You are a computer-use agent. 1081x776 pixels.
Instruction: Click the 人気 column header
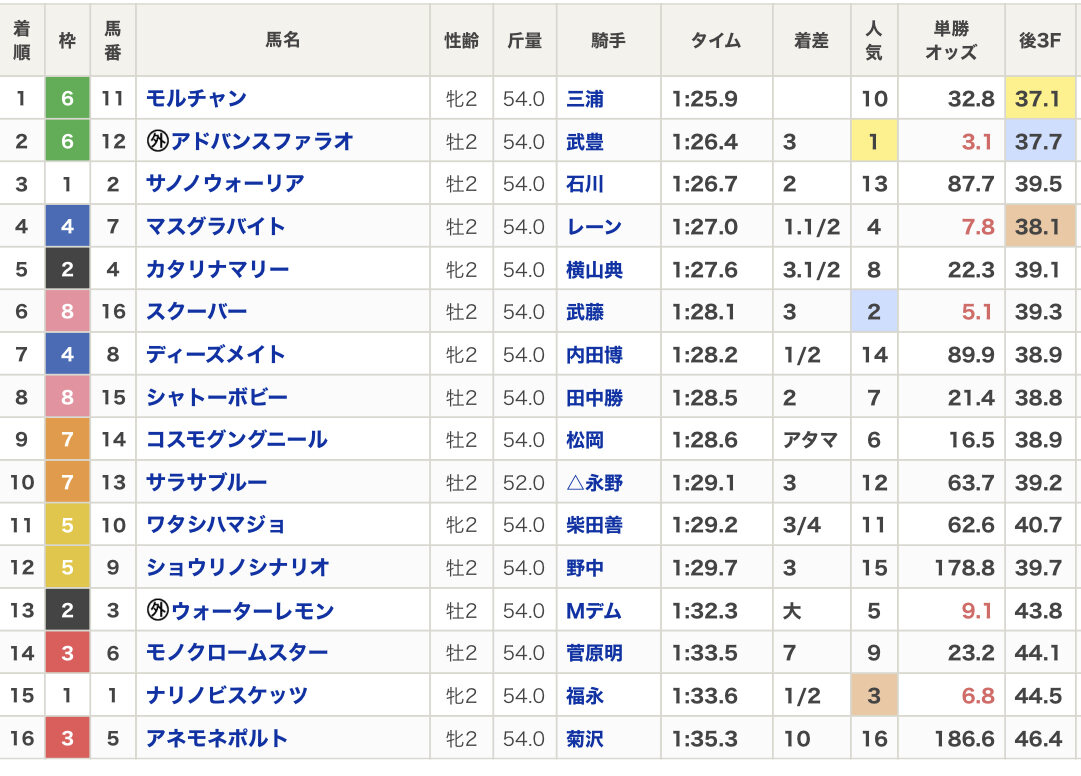(x=873, y=41)
